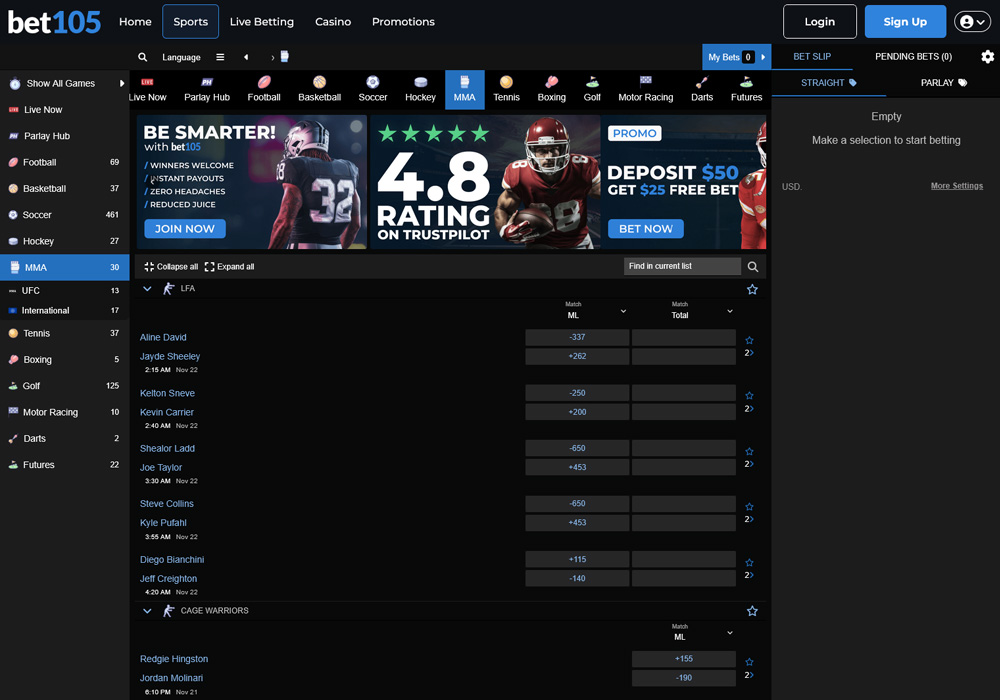Click Bet Now on the deposit promo
Image resolution: width=1000 pixels, height=700 pixels.
(645, 228)
